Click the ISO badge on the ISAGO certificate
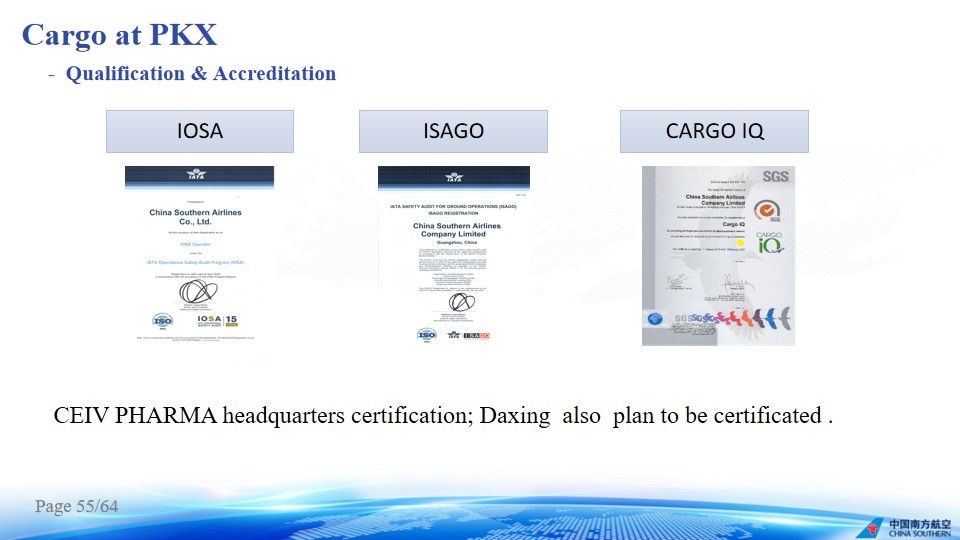The image size is (960, 540). [x=426, y=335]
